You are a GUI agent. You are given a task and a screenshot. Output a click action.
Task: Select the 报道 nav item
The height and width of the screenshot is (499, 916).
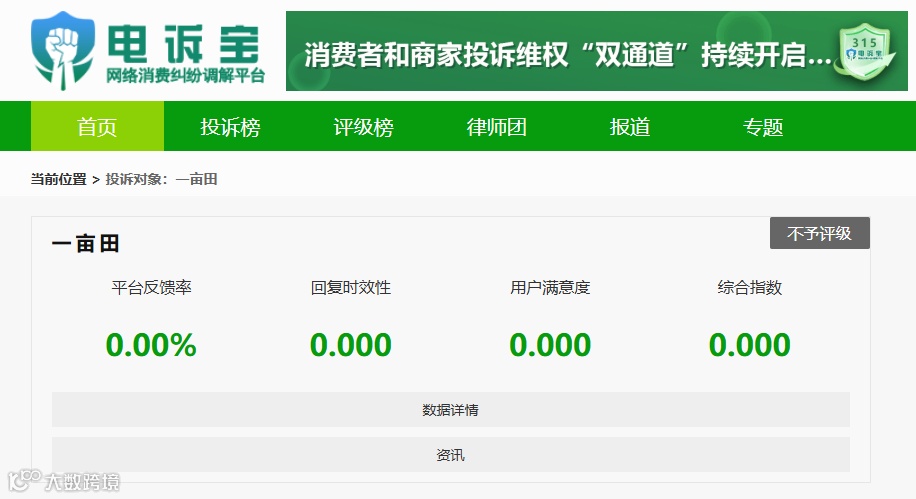[630, 126]
